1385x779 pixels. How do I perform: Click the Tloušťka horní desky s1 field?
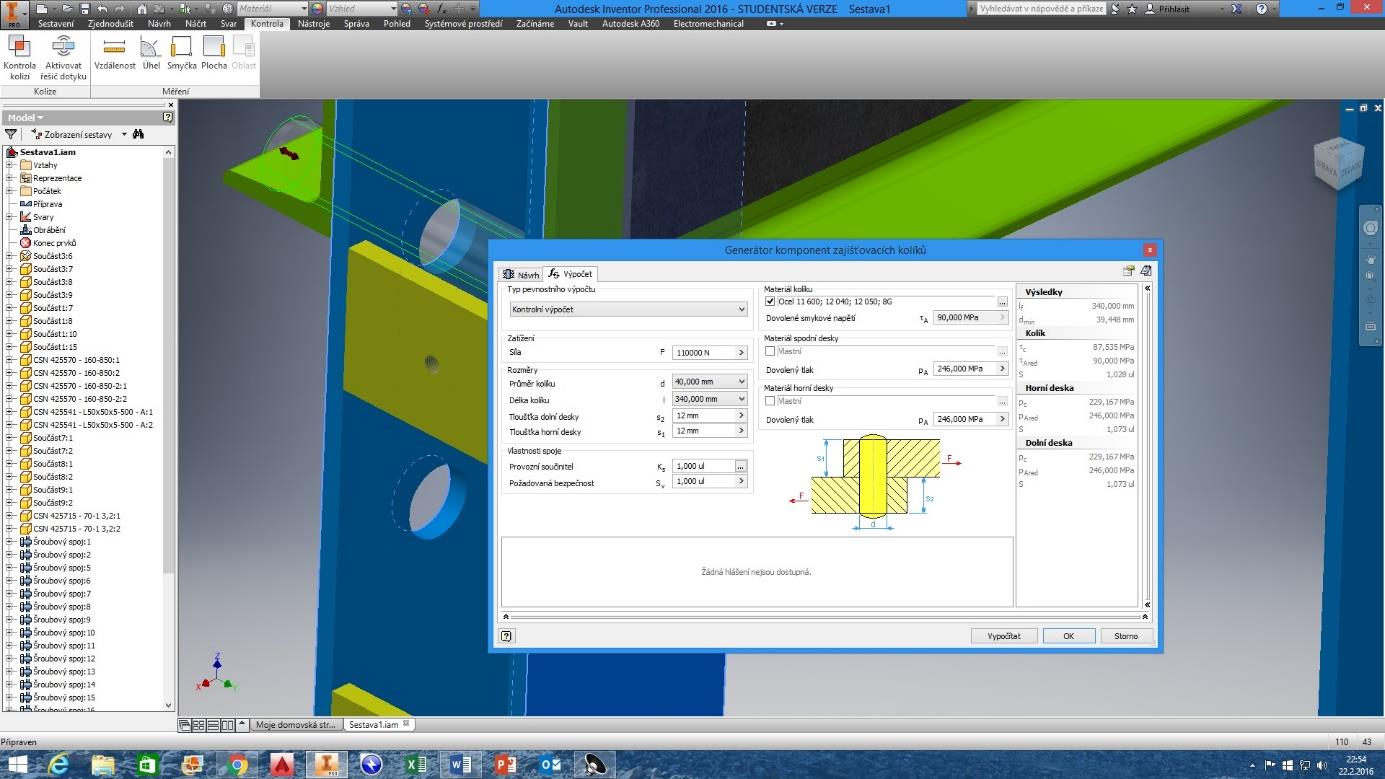click(703, 431)
